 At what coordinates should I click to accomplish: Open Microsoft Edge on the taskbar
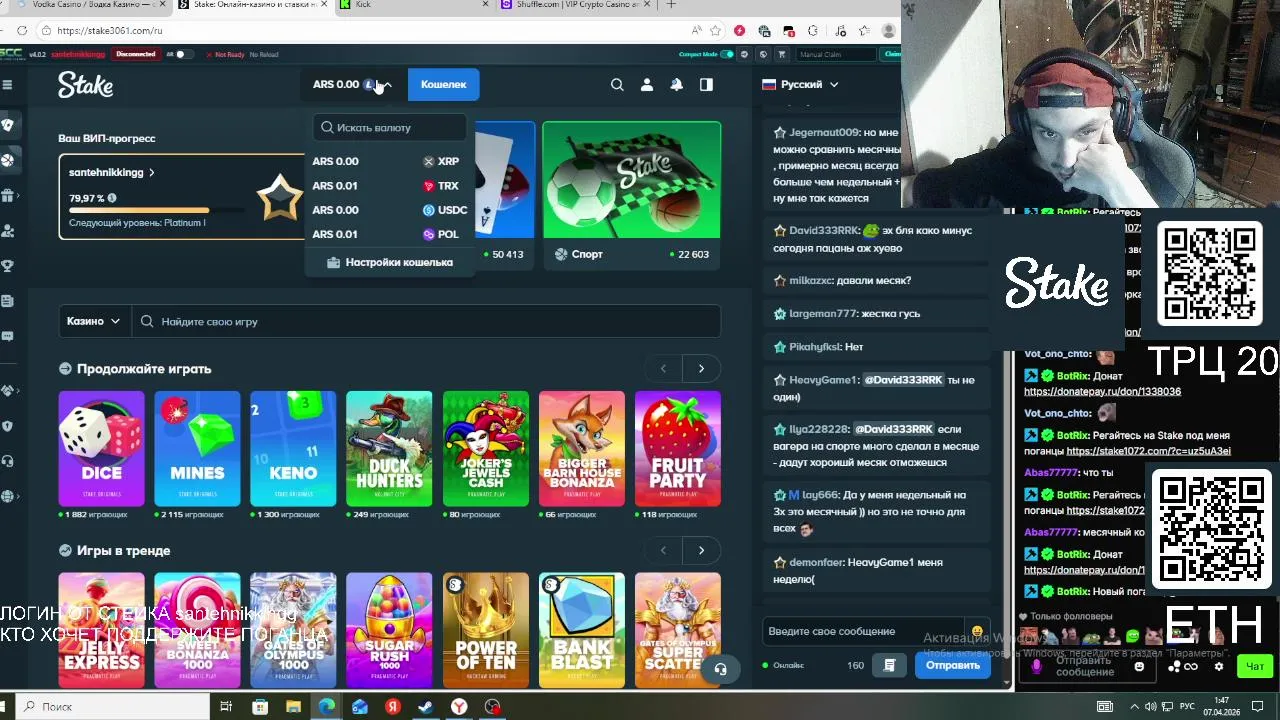[x=326, y=707]
